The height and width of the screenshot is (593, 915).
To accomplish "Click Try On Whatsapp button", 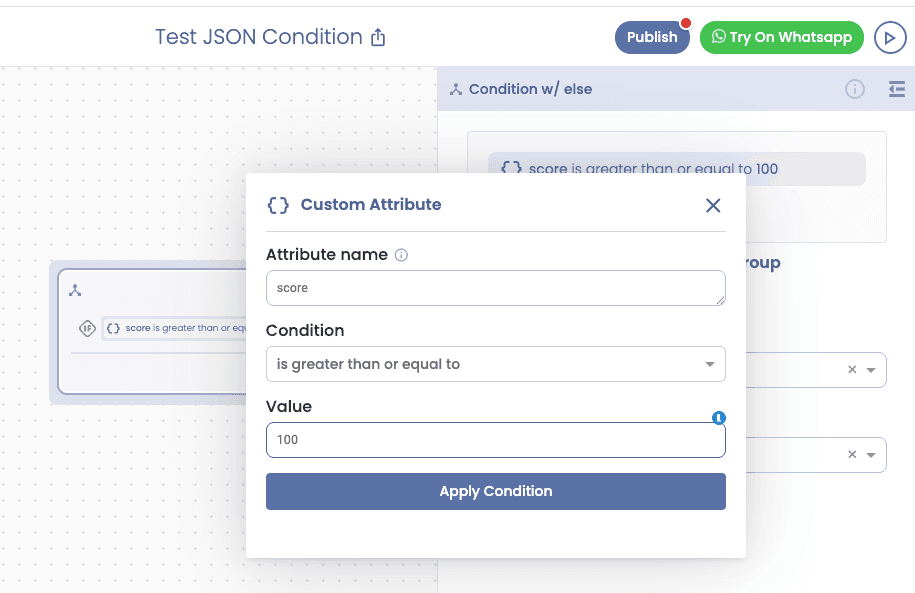I will click(x=782, y=37).
